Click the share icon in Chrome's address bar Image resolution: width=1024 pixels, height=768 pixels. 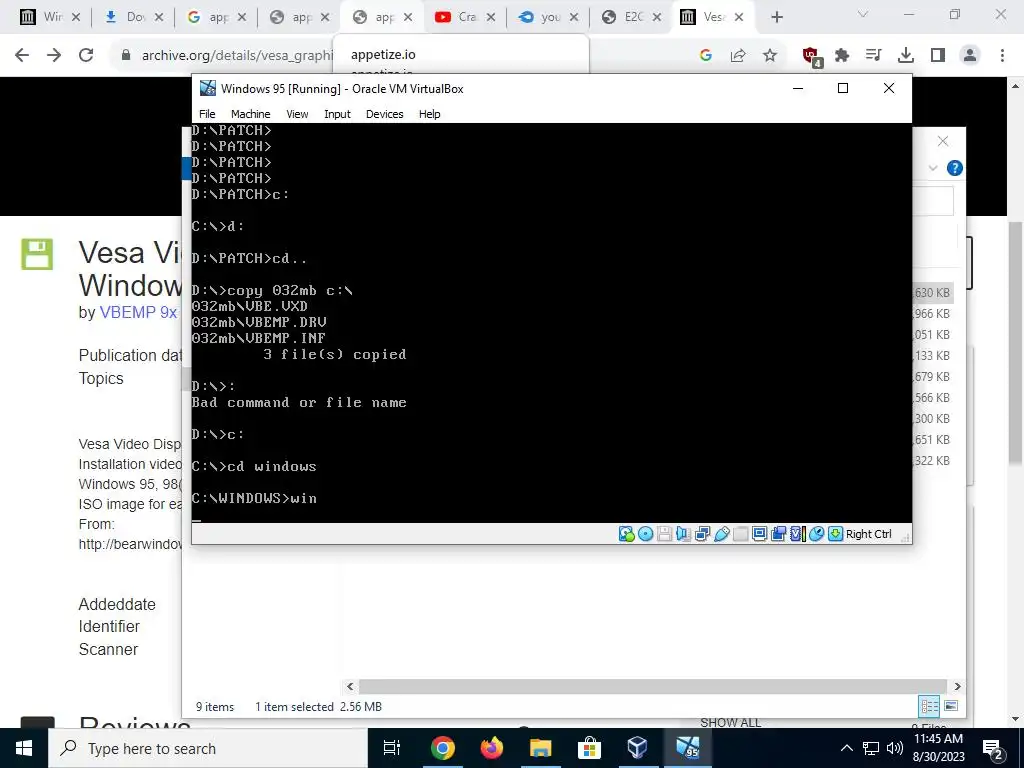(738, 56)
